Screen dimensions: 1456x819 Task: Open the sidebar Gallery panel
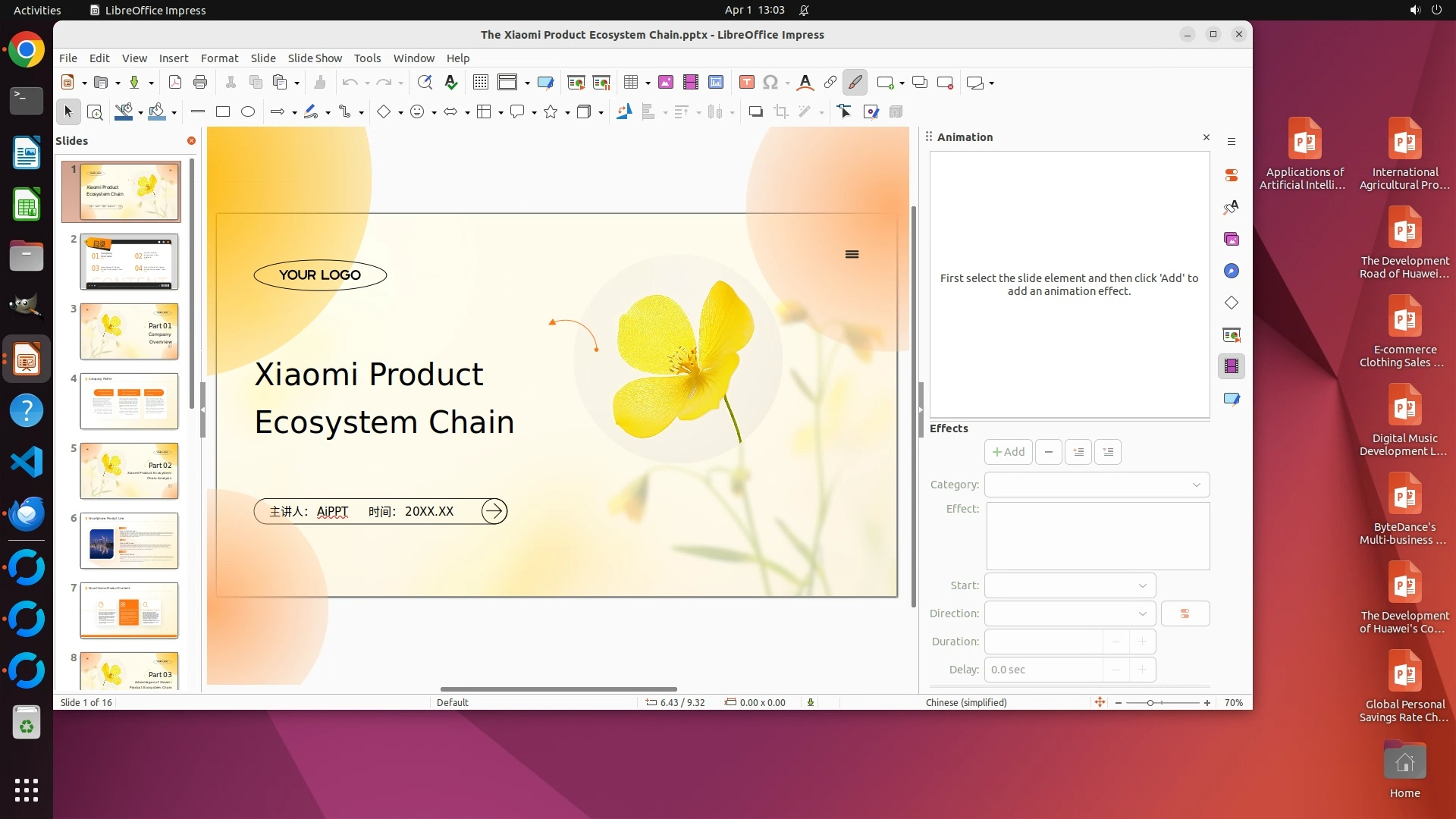1232,240
